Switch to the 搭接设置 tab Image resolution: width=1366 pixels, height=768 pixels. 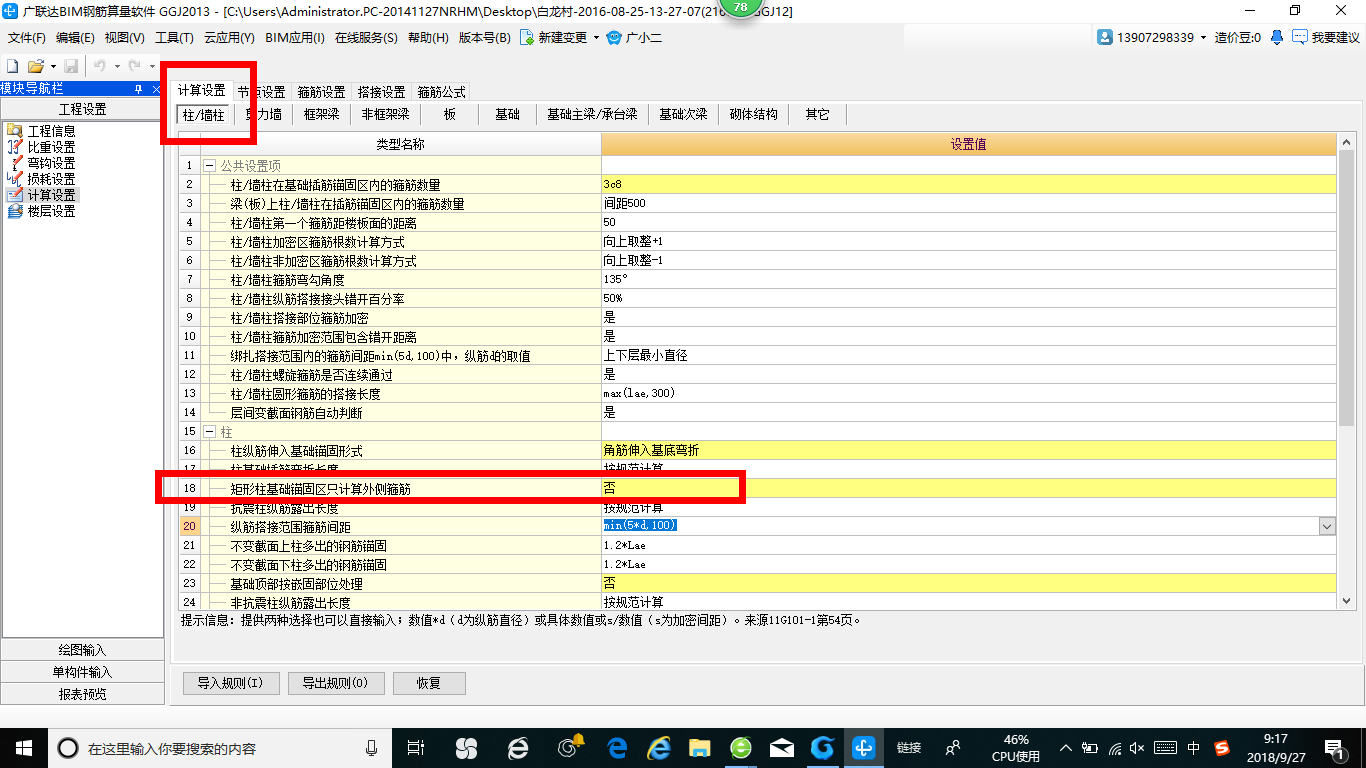[x=382, y=92]
